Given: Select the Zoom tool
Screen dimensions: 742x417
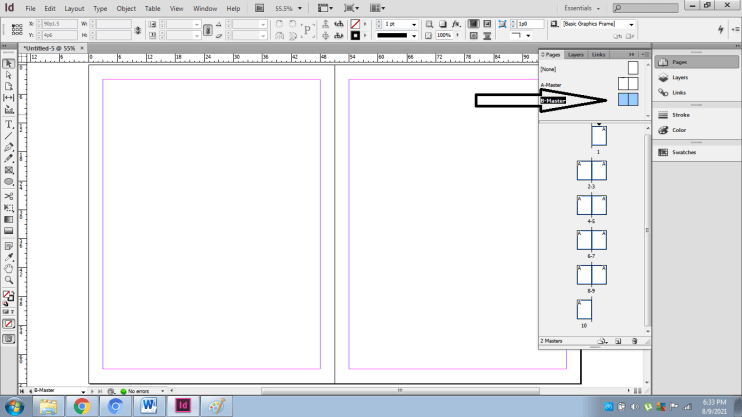Looking at the screenshot, I should tap(9, 280).
